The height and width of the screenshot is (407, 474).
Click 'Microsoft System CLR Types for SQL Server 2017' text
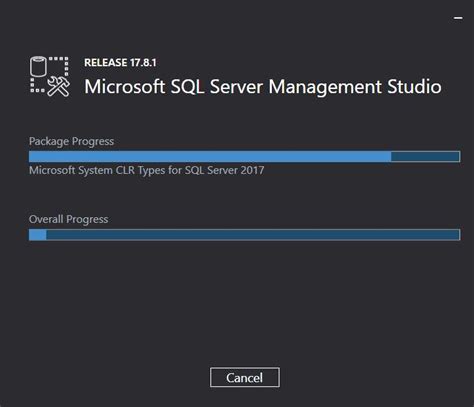147,170
